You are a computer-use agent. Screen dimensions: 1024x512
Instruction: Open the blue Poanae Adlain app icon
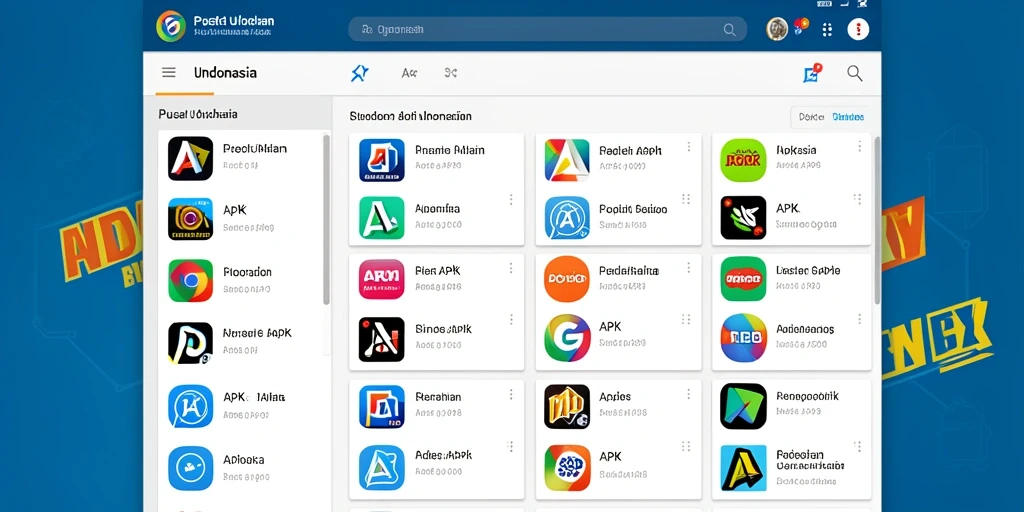[x=381, y=160]
